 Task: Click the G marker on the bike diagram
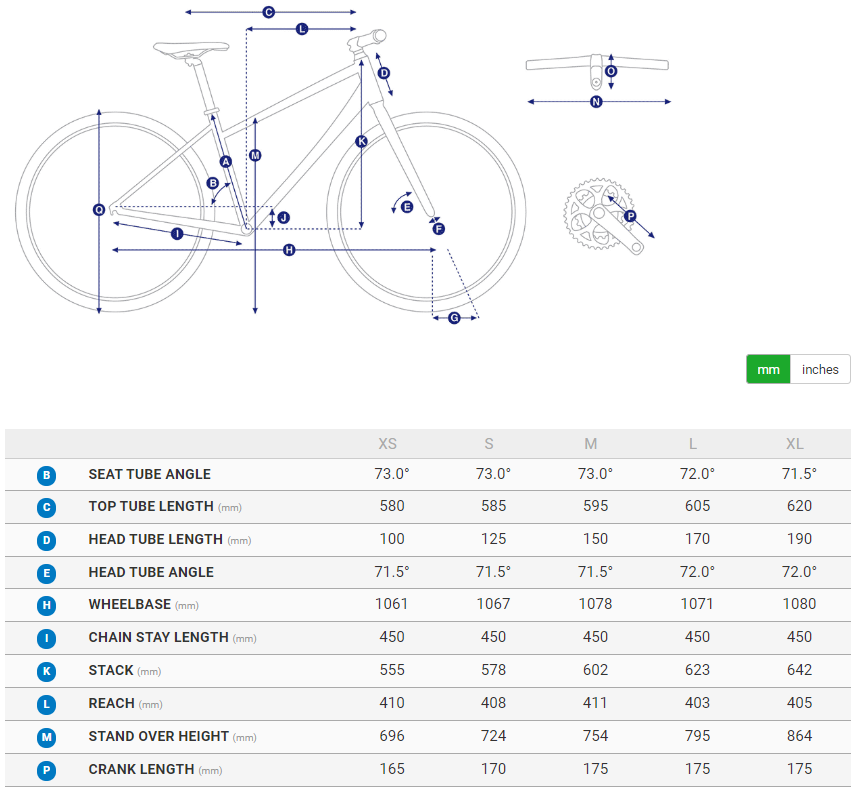454,318
